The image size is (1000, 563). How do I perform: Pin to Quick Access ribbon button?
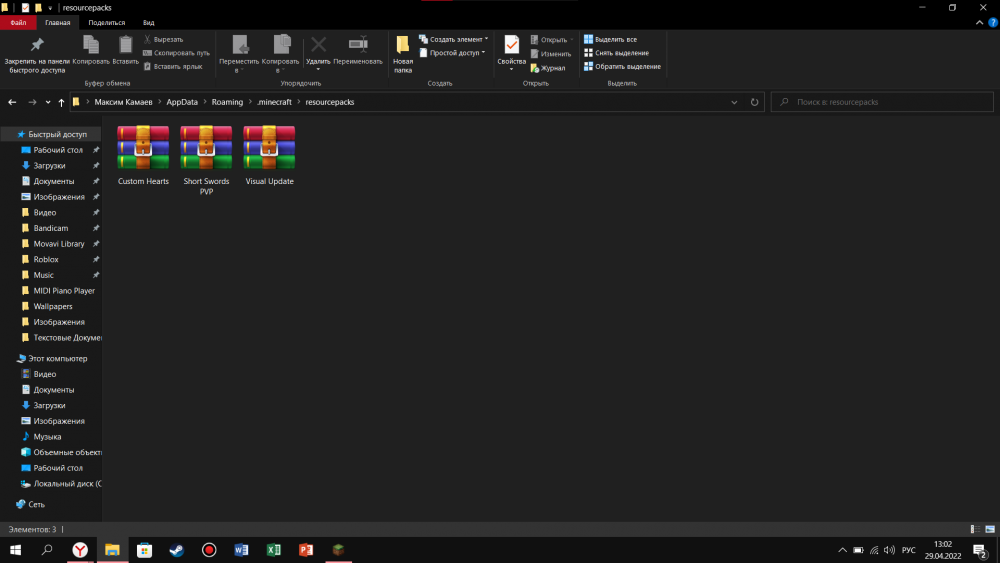[37, 55]
